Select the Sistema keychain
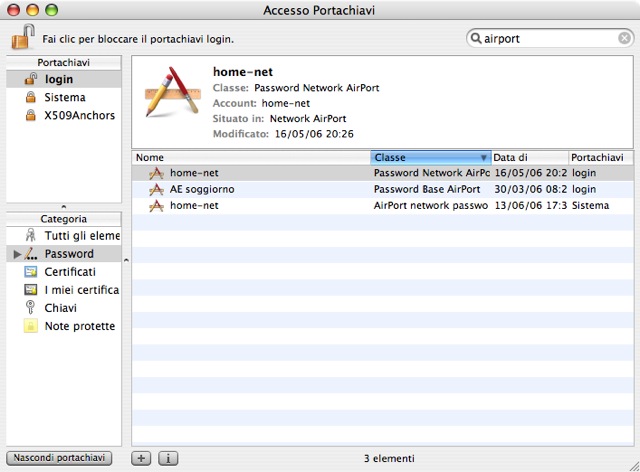The width and height of the screenshot is (640, 472). [64, 97]
